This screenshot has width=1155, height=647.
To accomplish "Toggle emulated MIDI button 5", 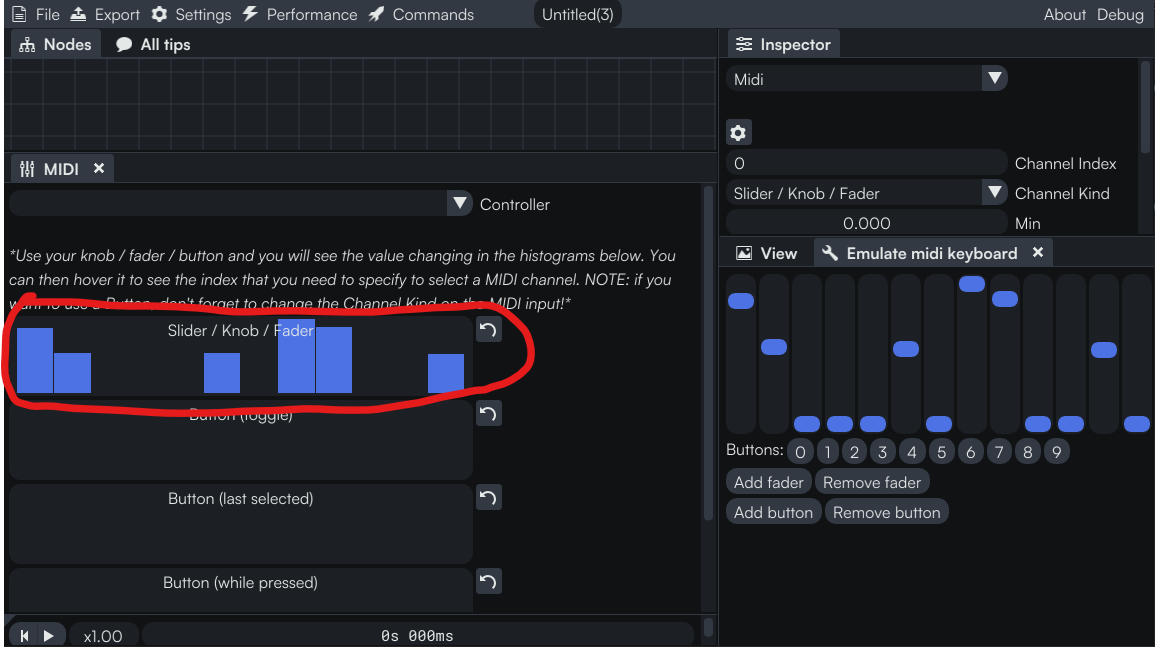I will (941, 452).
